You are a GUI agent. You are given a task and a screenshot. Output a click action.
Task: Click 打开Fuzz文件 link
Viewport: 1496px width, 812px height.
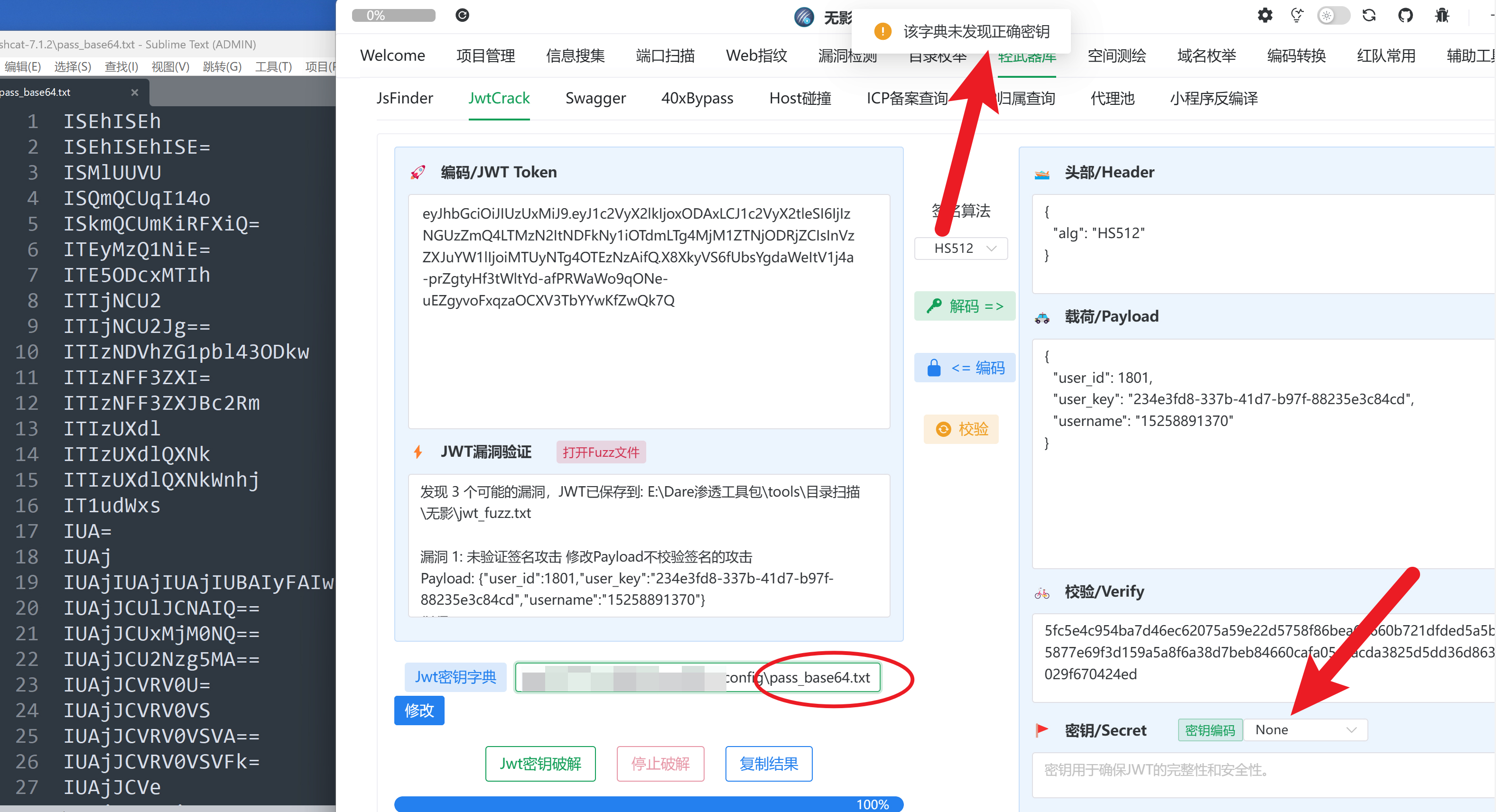[x=601, y=452]
